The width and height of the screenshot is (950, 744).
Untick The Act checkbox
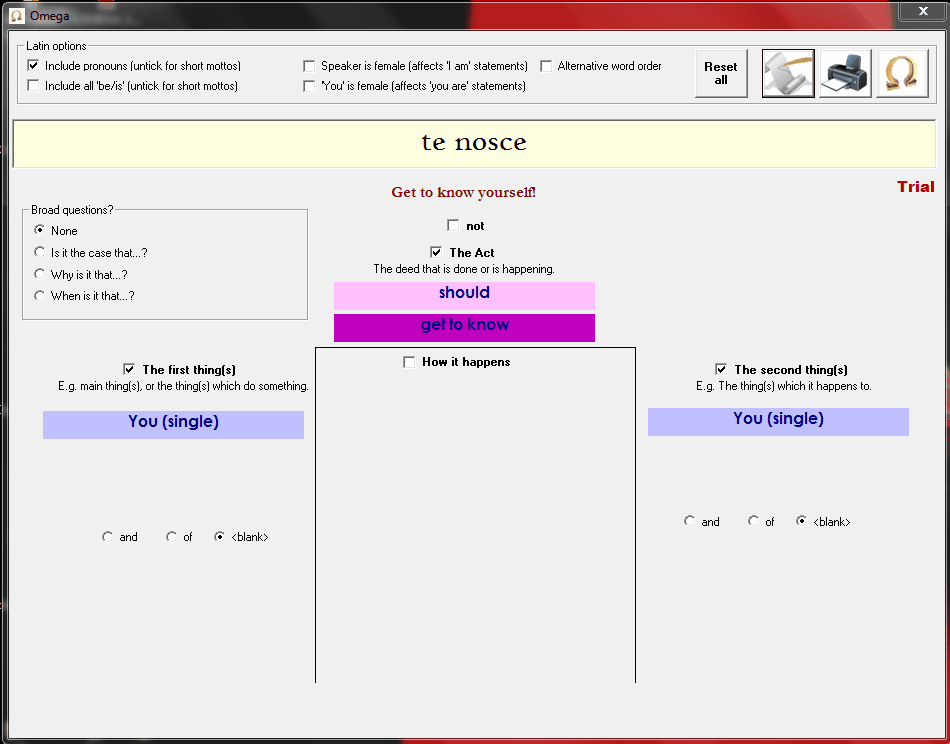pyautogui.click(x=436, y=252)
